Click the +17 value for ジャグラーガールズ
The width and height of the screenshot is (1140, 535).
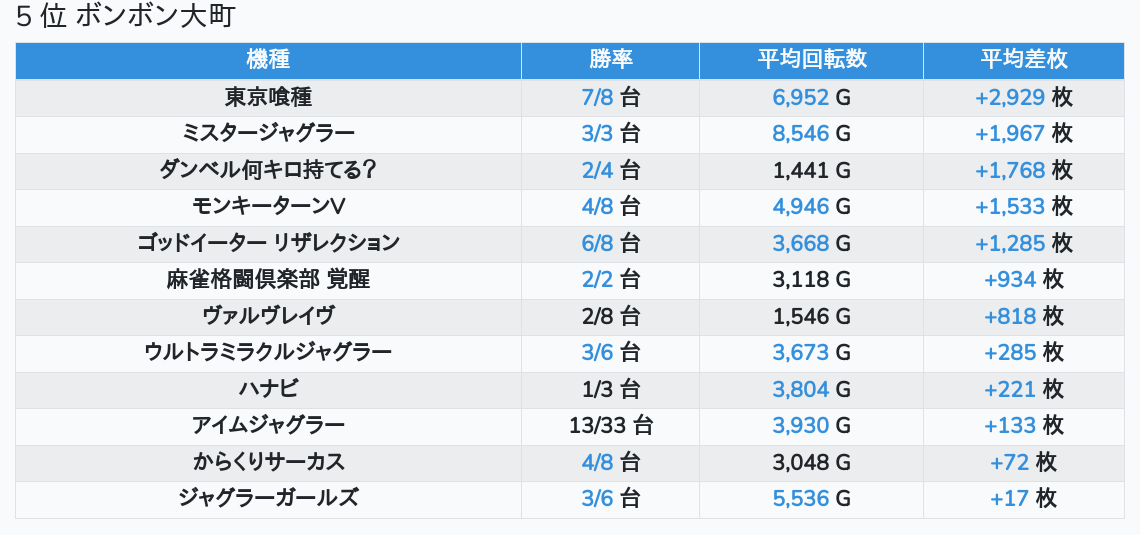(x=1010, y=499)
